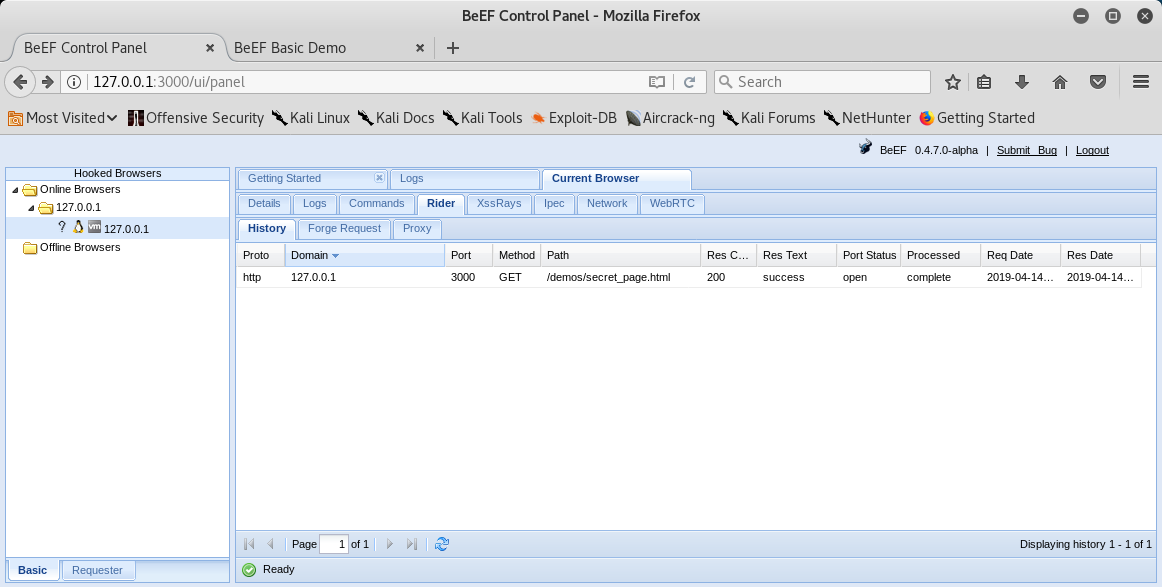Screen dimensions: 1162x587
Task: Close the Getting Started panel tab
Action: [379, 178]
